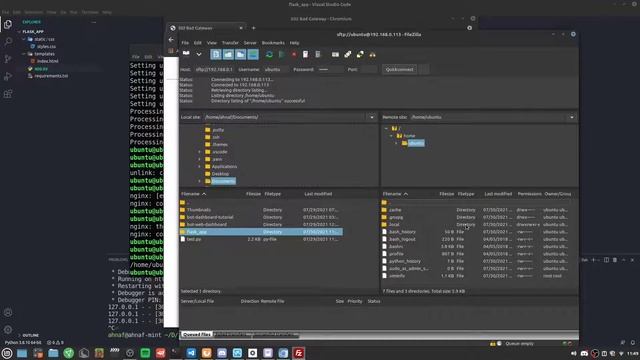Expand the .vscode folder in local tree
The height and width of the screenshot is (360, 640).
click(200, 152)
